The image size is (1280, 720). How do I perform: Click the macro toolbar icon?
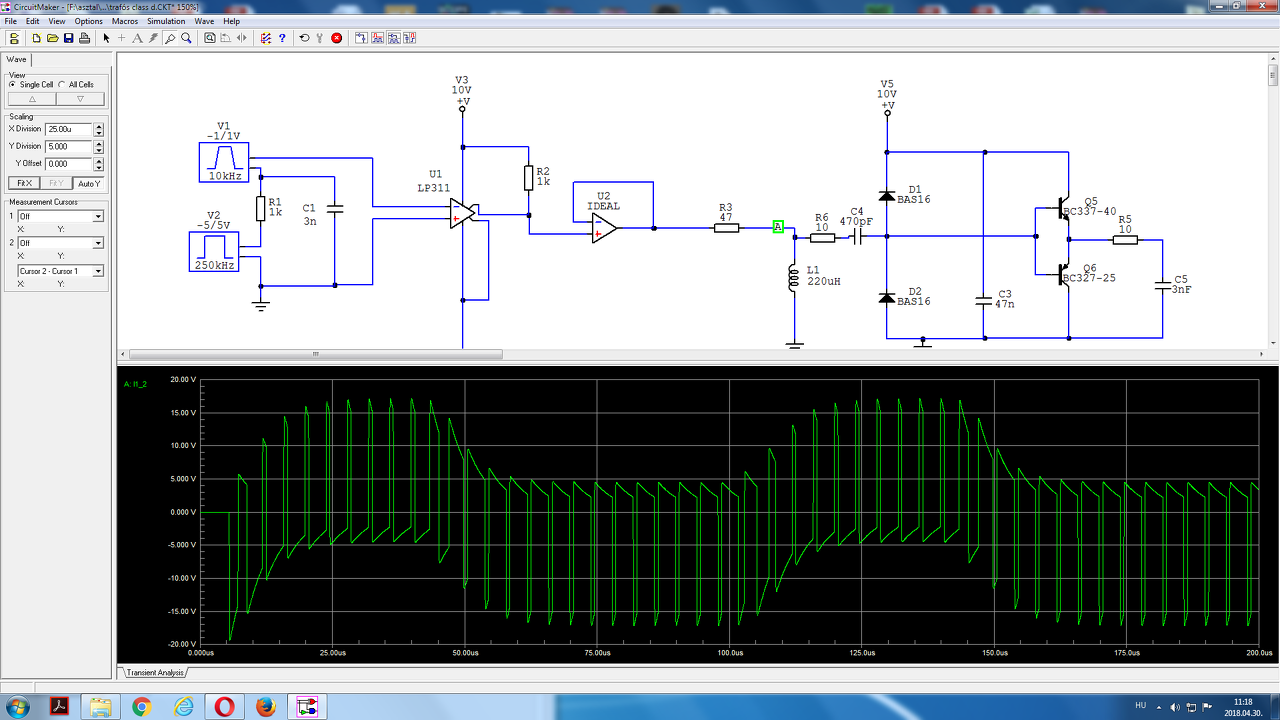[x=410, y=38]
